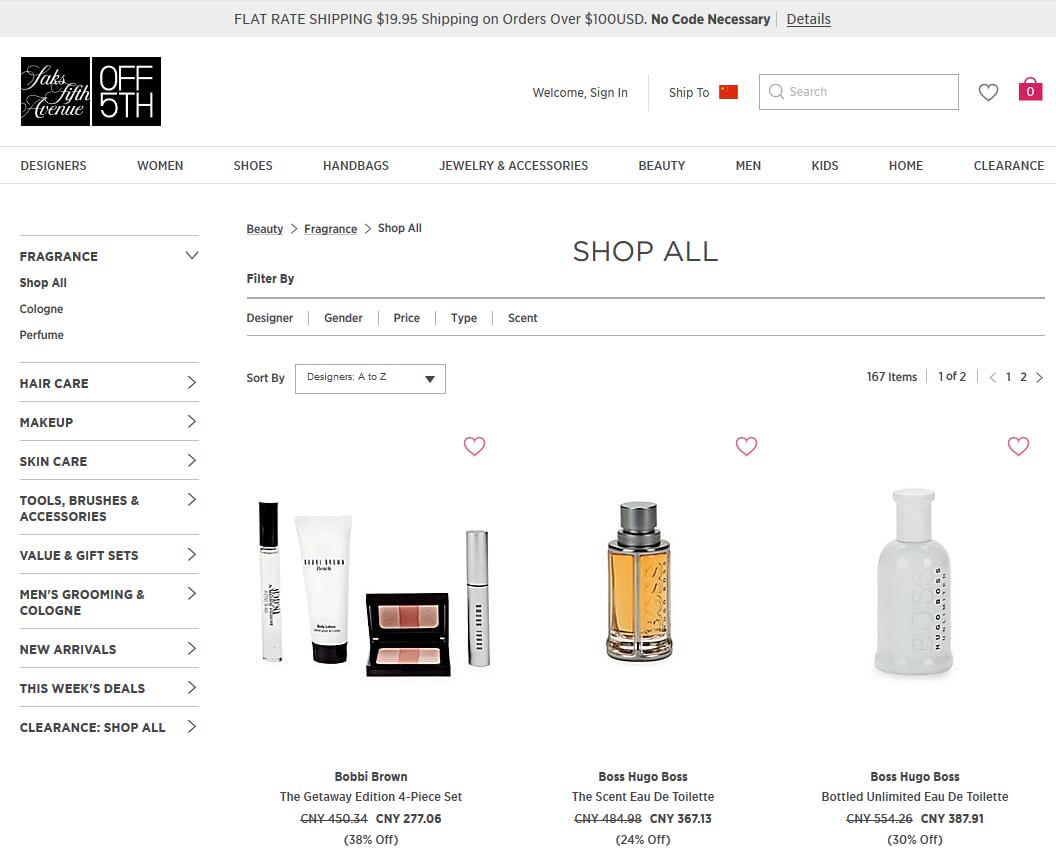Select Shop All under Fragrance sidebar
1056x850 pixels.
click(43, 283)
